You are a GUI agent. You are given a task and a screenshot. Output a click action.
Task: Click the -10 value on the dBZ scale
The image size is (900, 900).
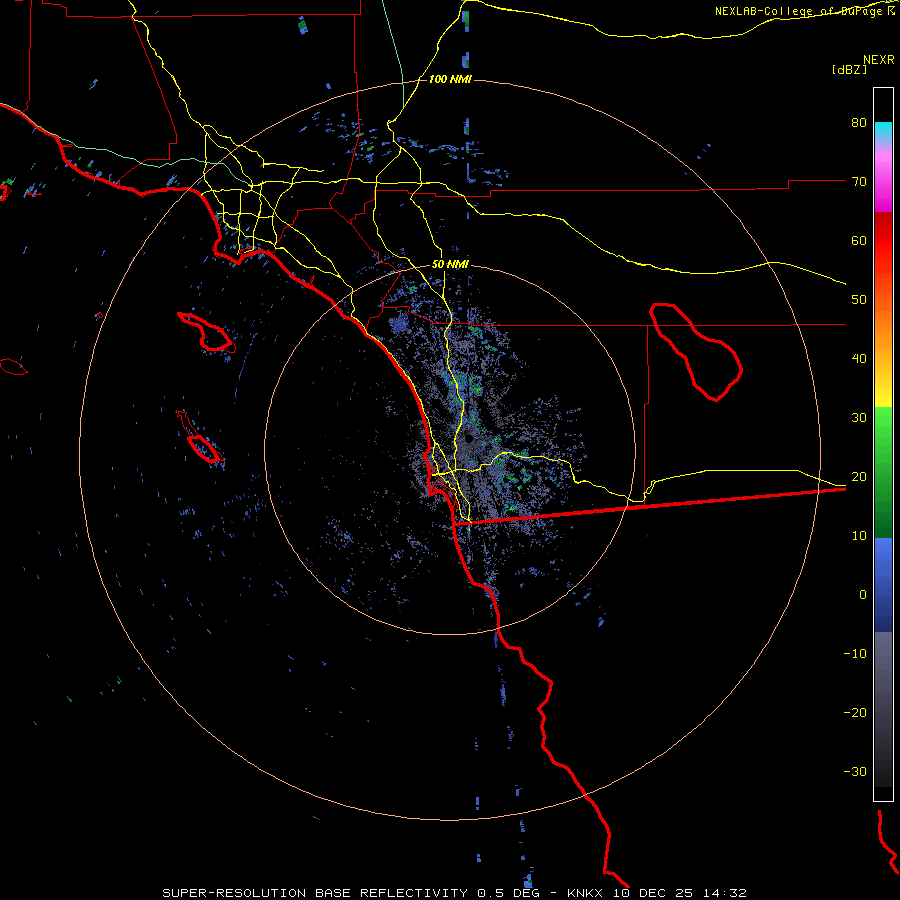[855, 654]
